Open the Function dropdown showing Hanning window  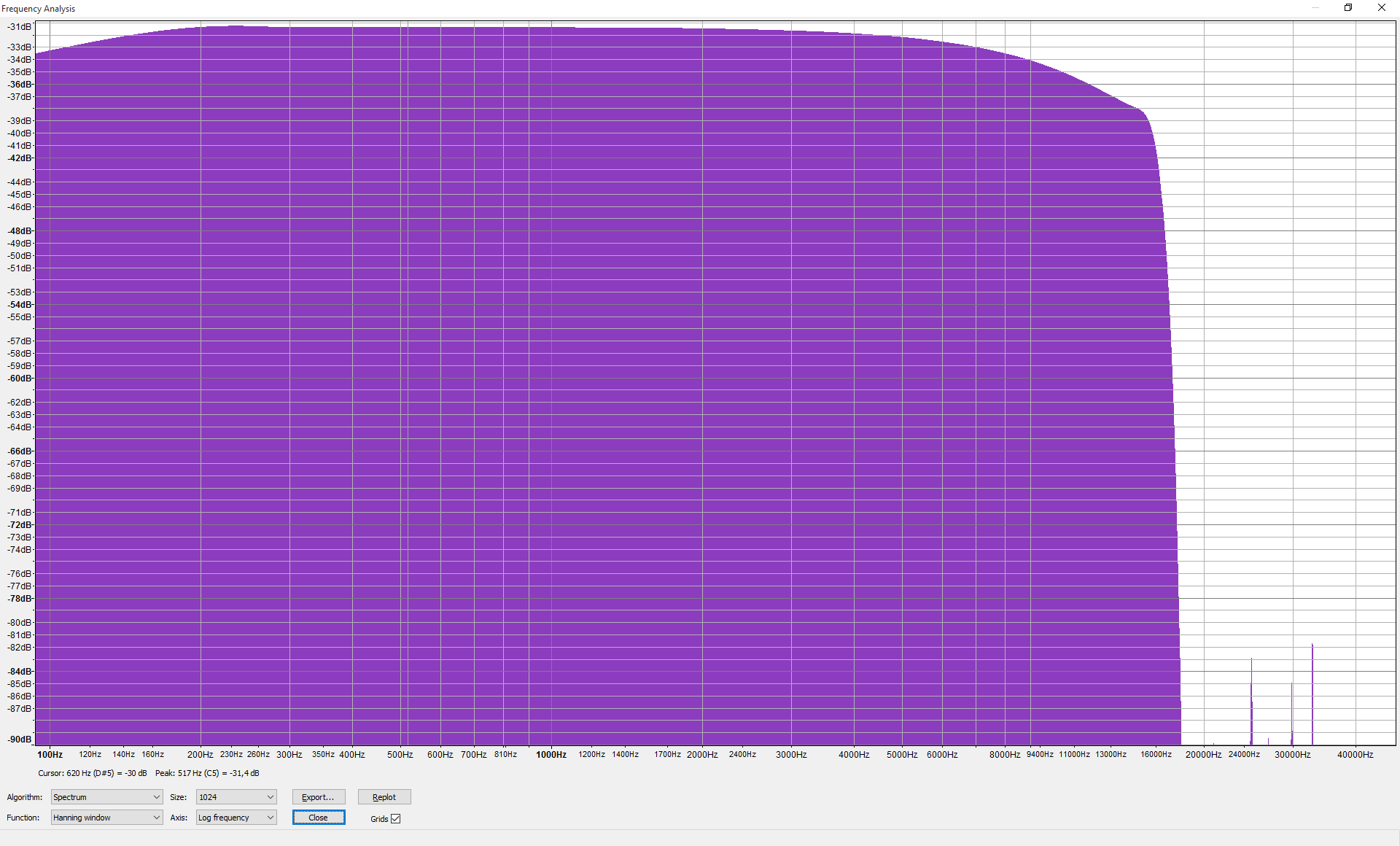(x=106, y=818)
